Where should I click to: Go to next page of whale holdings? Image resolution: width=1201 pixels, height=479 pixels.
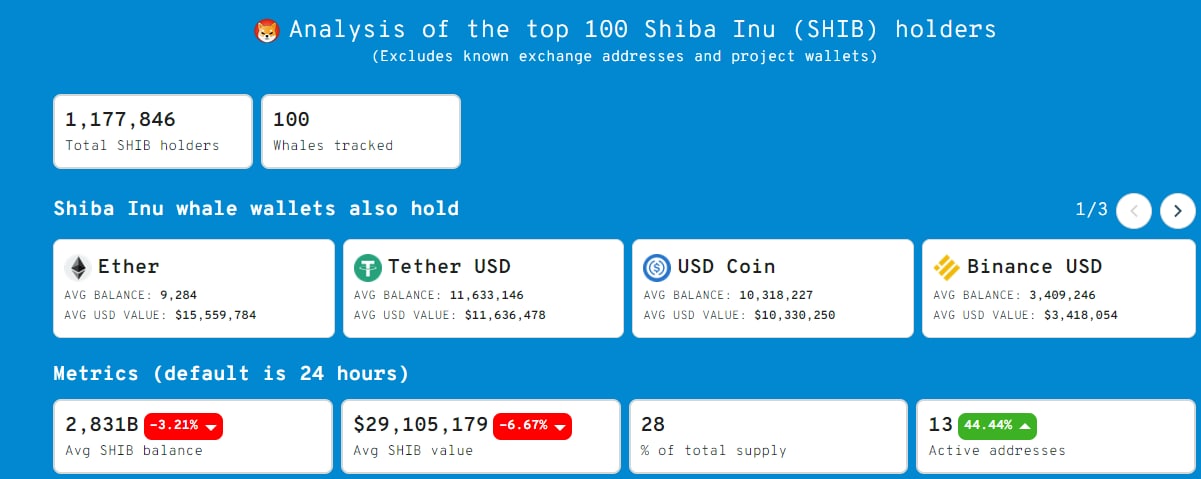pyautogui.click(x=1177, y=210)
